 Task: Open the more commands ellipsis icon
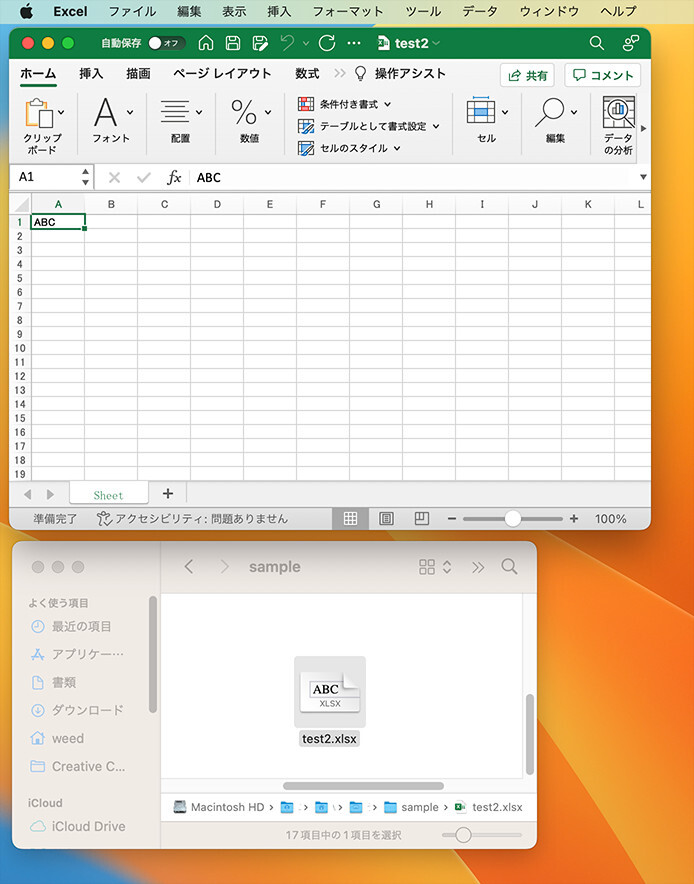(x=354, y=43)
